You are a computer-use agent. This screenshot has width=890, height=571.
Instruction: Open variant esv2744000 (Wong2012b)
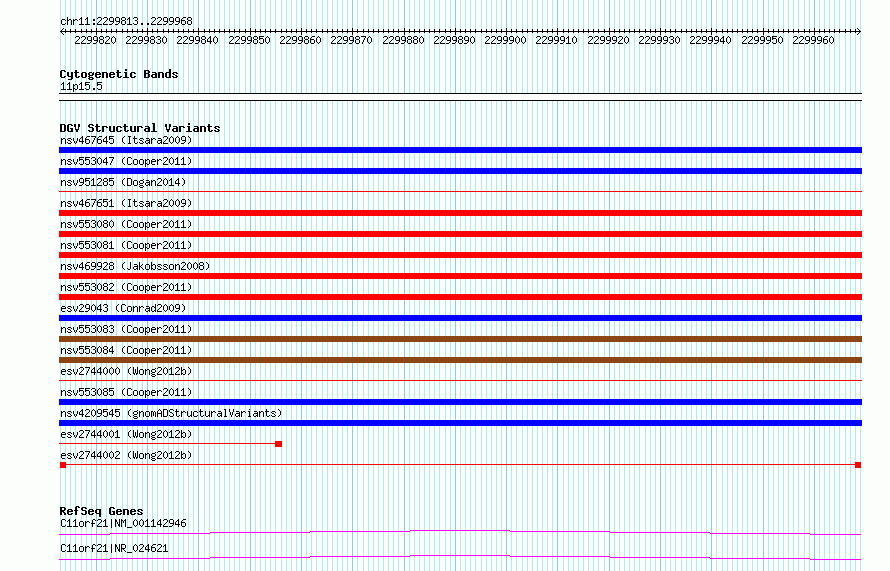pos(126,371)
